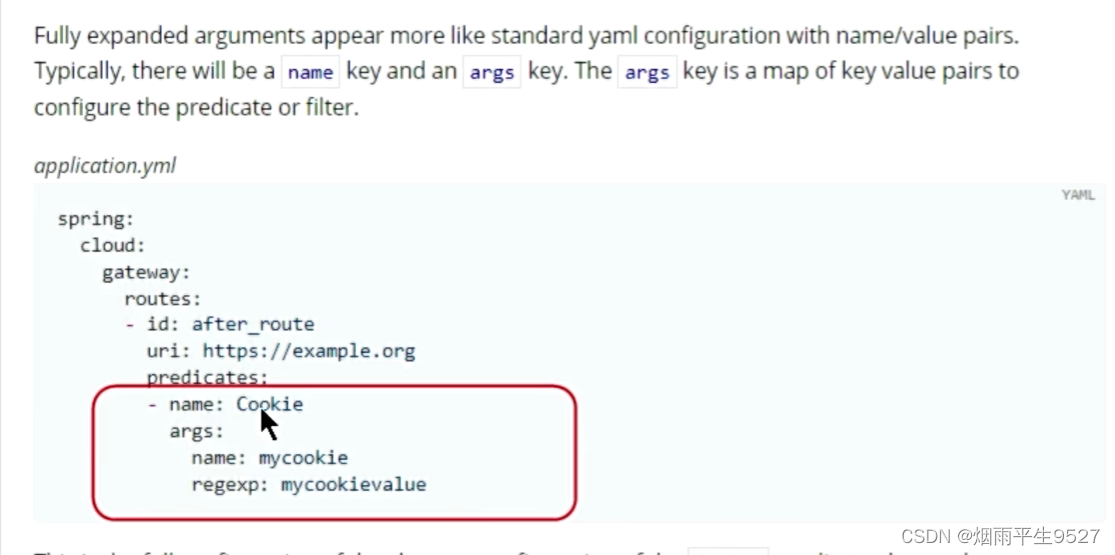Image resolution: width=1115 pixels, height=555 pixels.
Task: Click the inline 'name' code keyword in the paragraph
Action: [310, 72]
